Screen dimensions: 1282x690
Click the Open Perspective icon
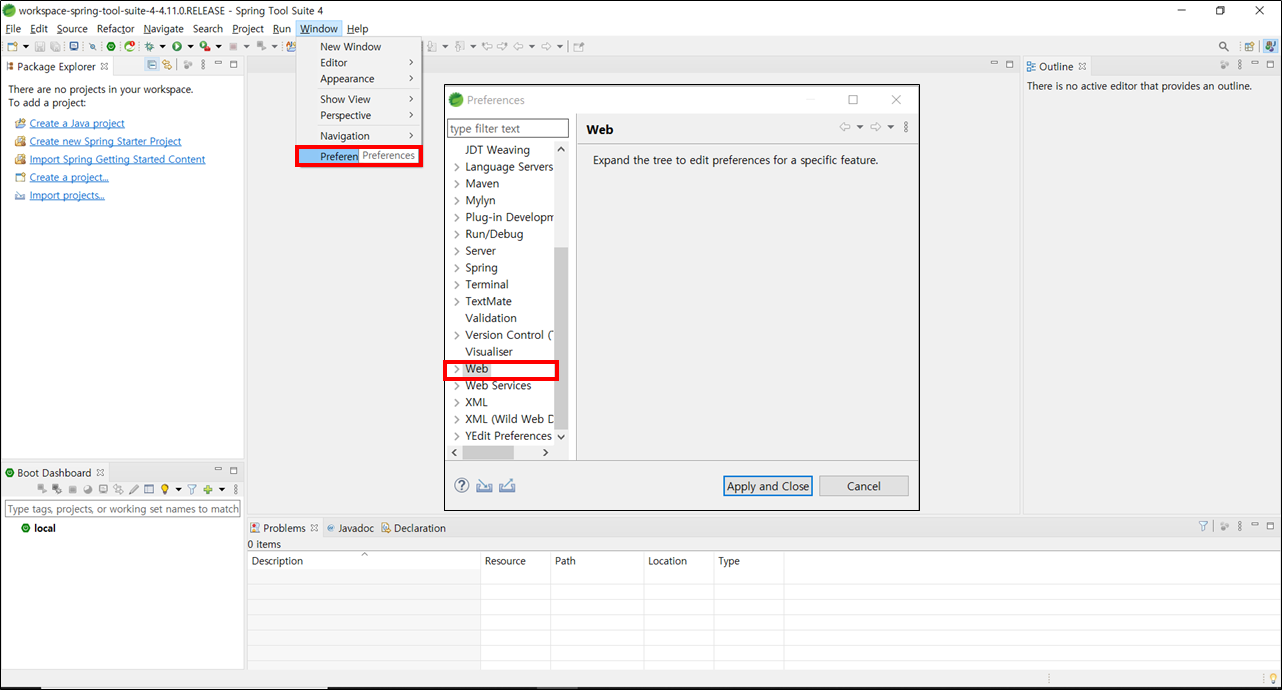coord(1249,46)
